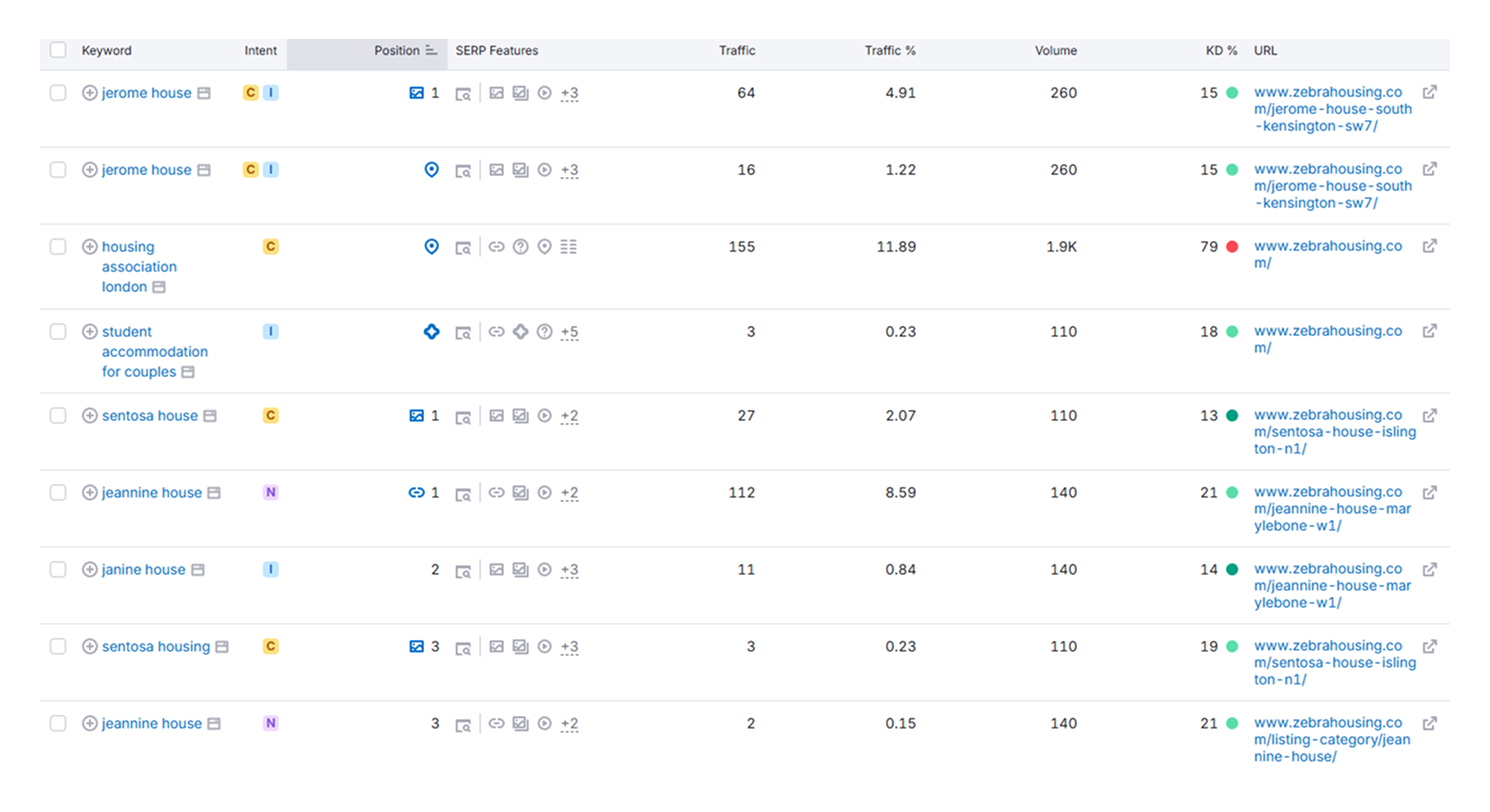
Task: Click the blue 'I' intent badge in 'janine house' row
Action: pyautogui.click(x=270, y=570)
